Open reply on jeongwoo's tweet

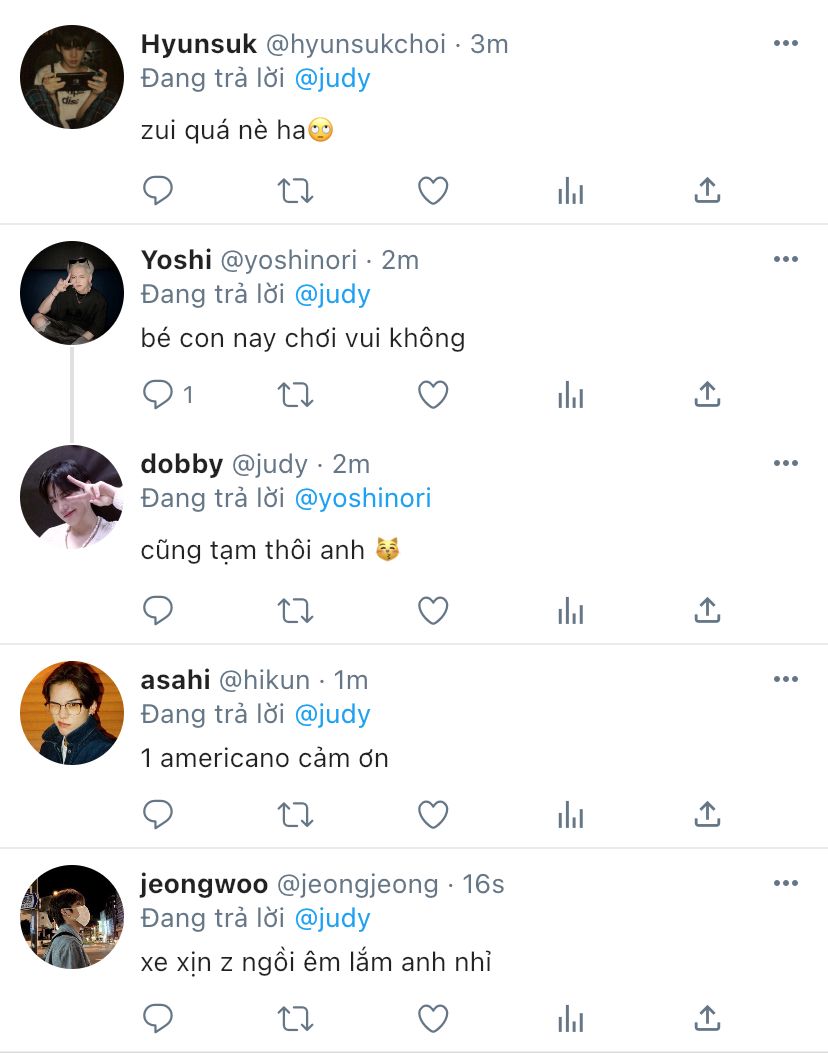click(158, 1019)
